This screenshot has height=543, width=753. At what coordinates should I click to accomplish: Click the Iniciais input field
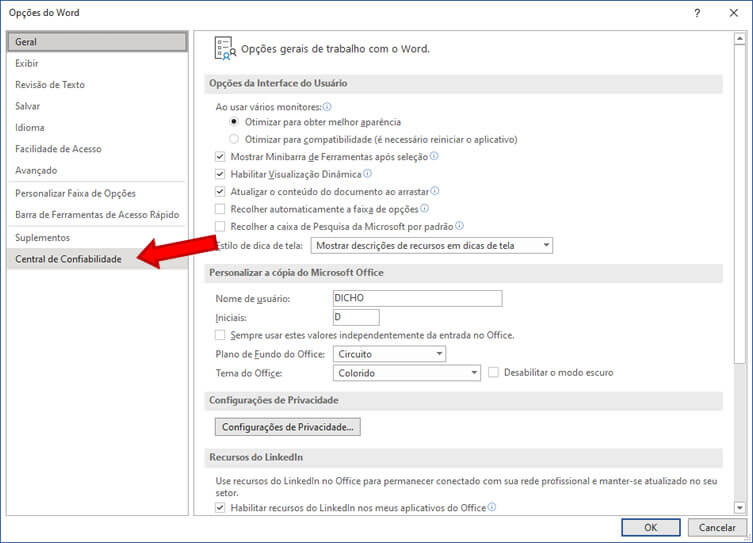coord(356,317)
